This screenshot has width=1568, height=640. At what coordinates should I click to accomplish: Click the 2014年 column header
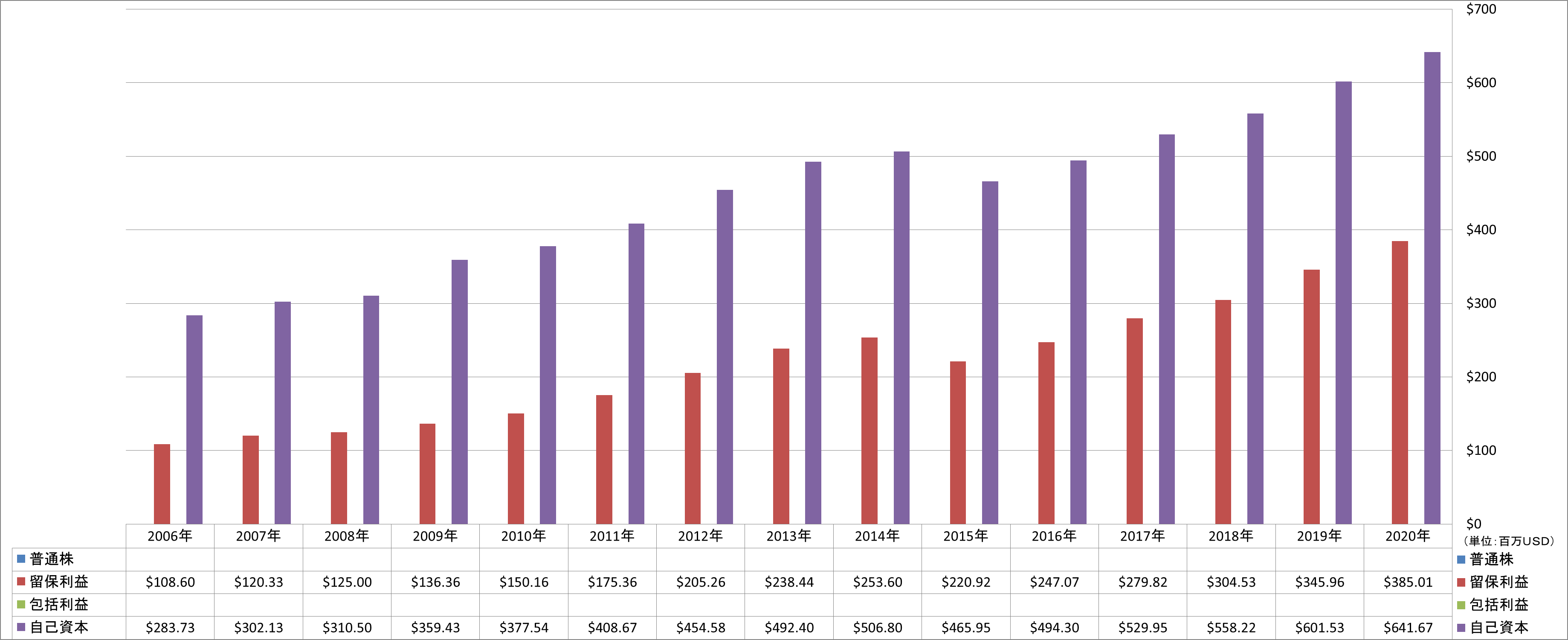pyautogui.click(x=877, y=536)
